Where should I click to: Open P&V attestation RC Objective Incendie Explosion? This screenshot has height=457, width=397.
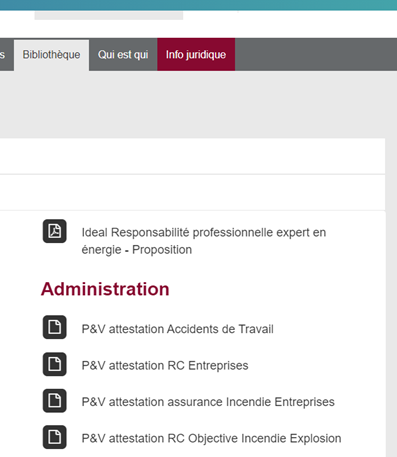211,438
